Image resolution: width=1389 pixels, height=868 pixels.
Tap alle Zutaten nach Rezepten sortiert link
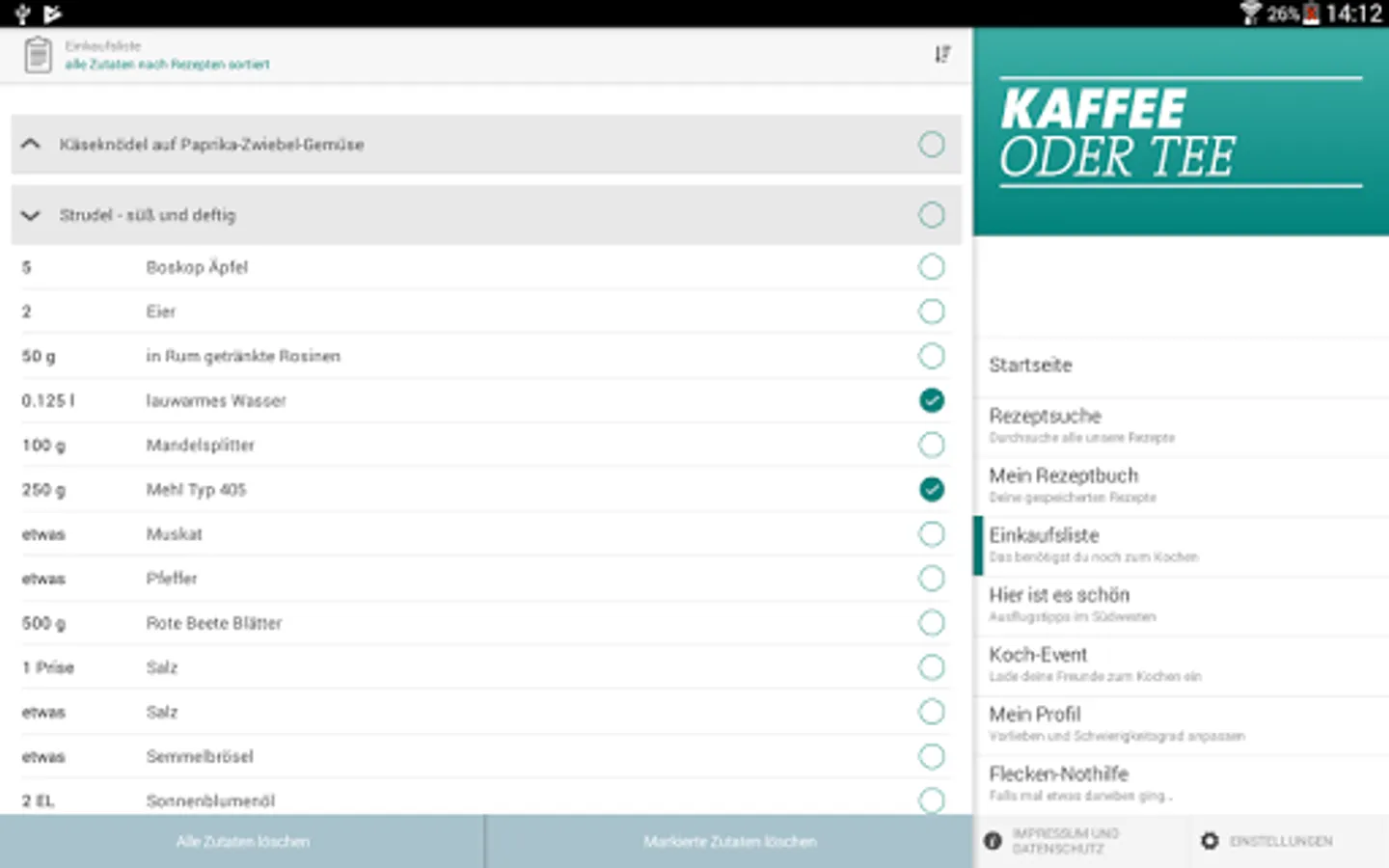click(x=167, y=65)
